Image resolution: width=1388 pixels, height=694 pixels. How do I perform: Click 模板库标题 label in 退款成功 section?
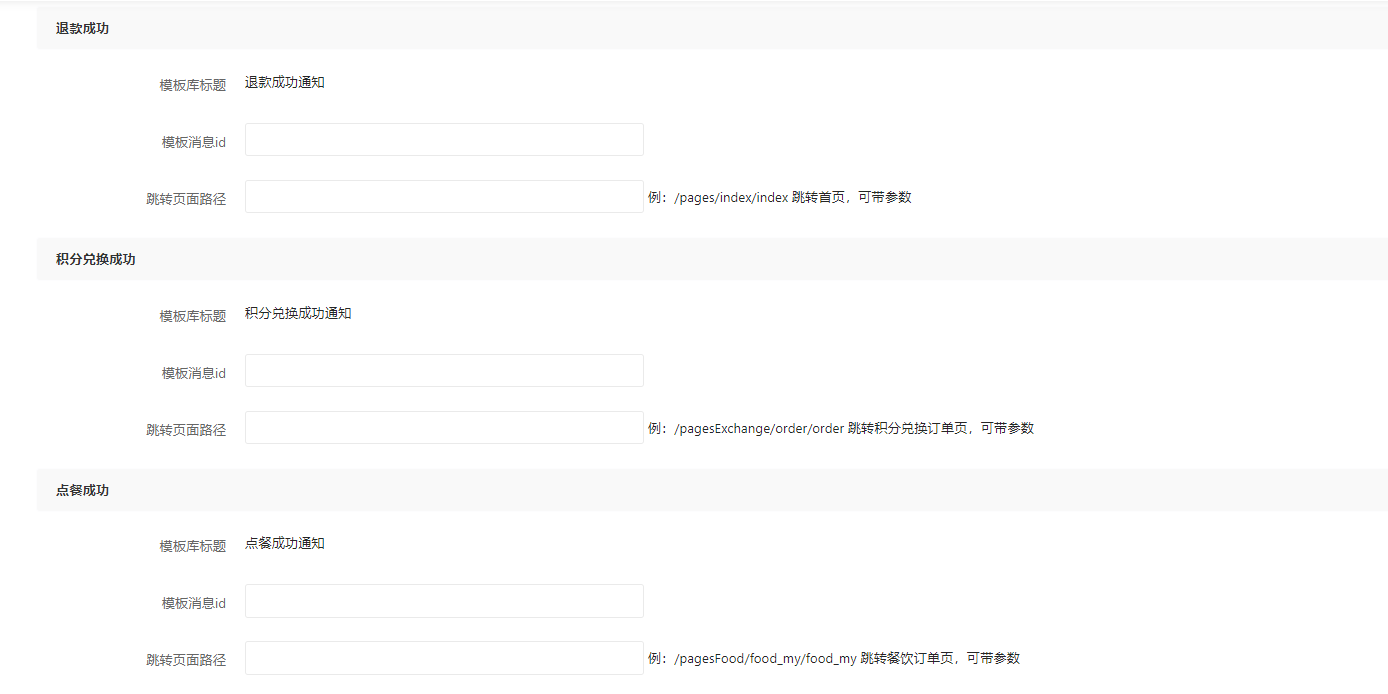[x=193, y=86]
